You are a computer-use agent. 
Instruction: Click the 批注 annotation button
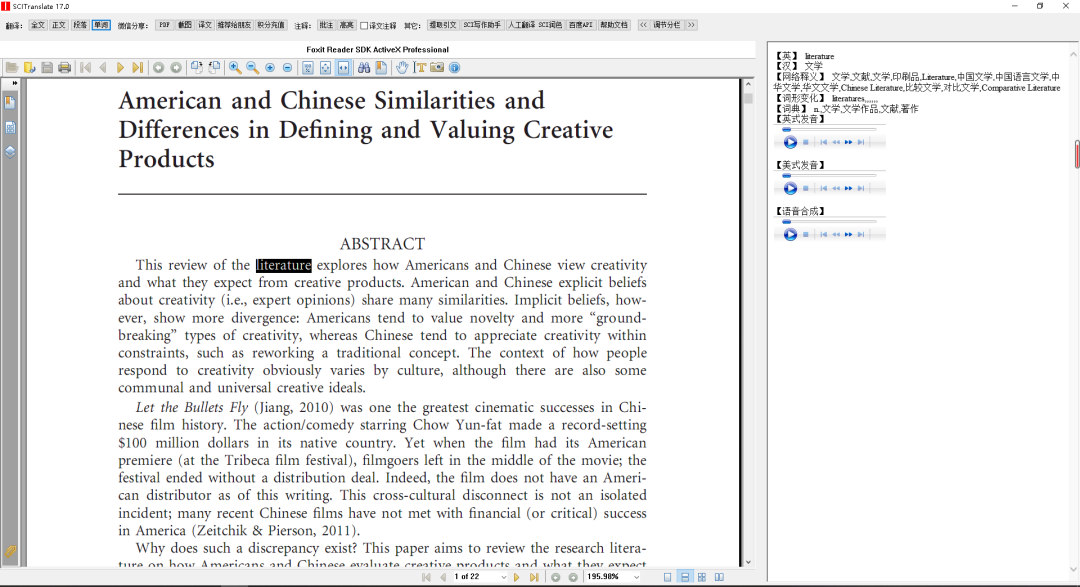(326, 25)
